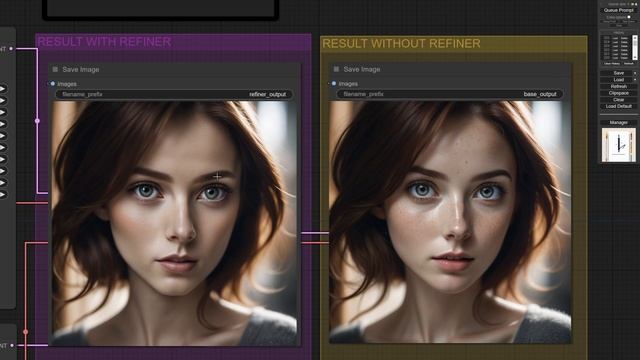Click the Refresh button above Clipspace
640x360 pixels.
point(619,87)
